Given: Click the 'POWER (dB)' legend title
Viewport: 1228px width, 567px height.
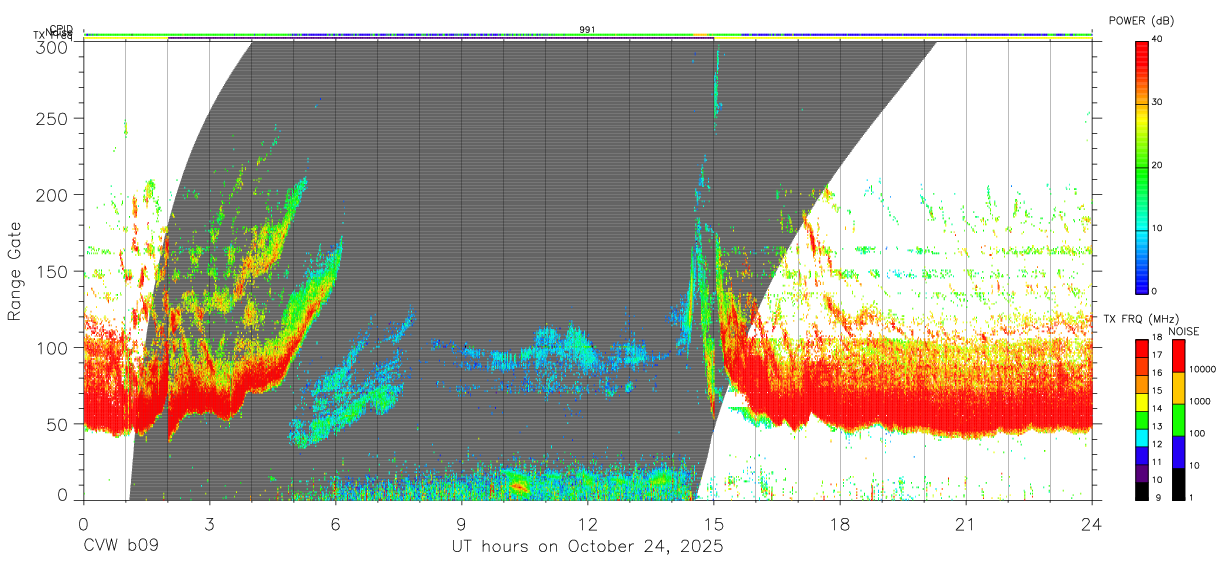Looking at the screenshot, I should [x=1142, y=21].
